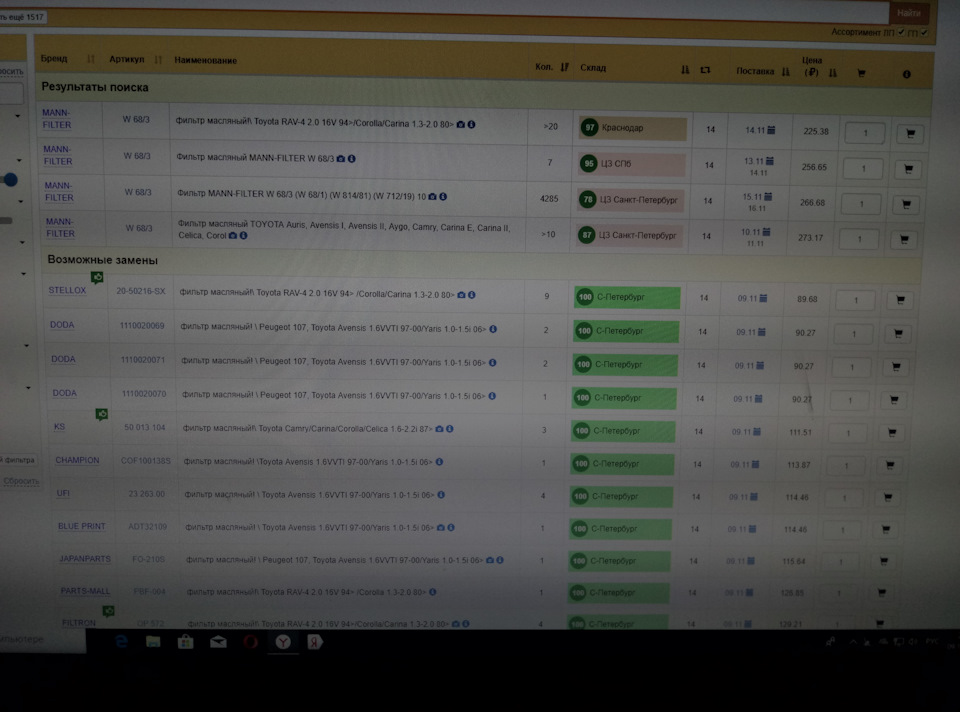Open photo of KS 50 013 104 filter
This screenshot has width=960, height=712.
pyautogui.click(x=439, y=429)
